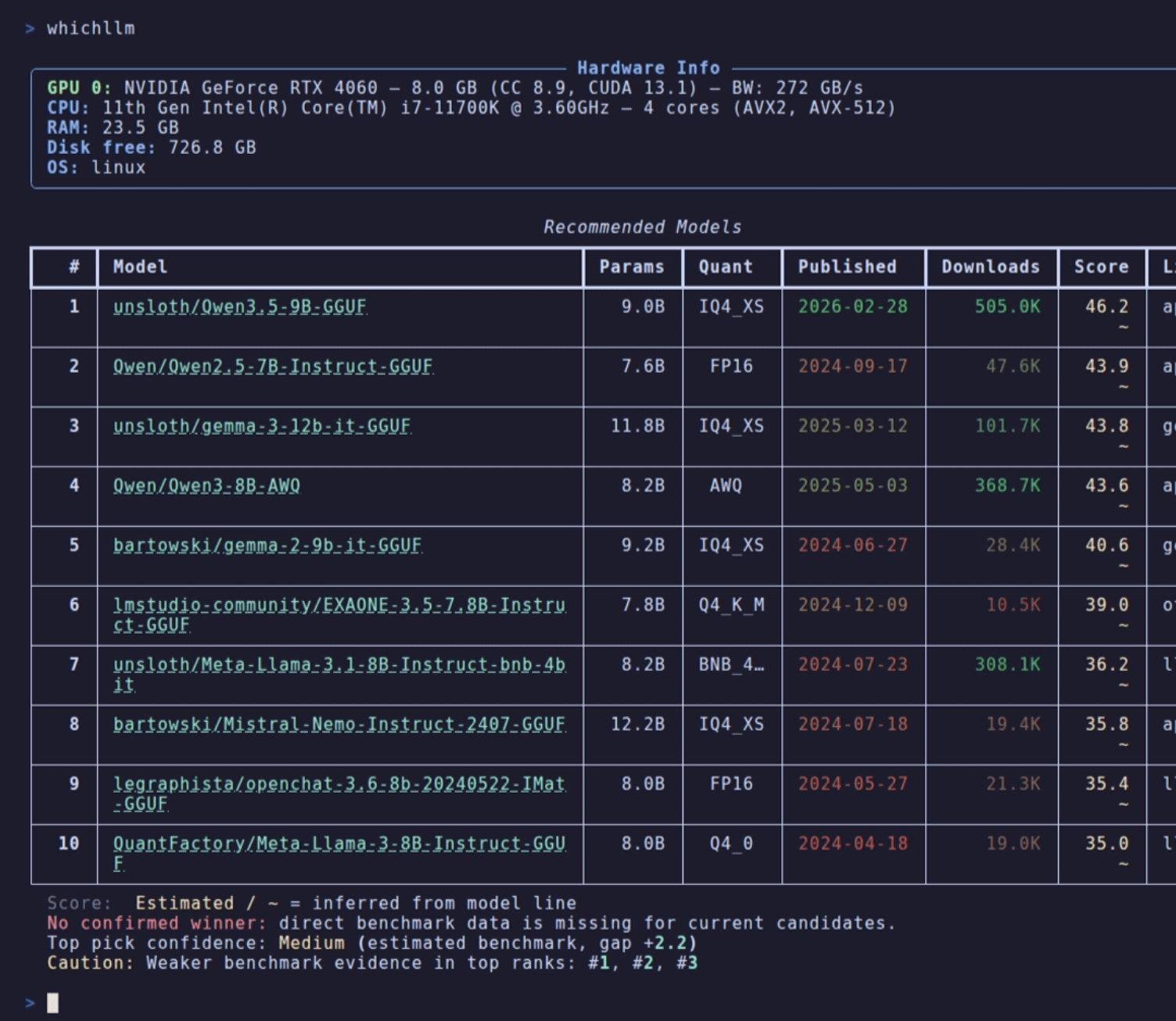Click the score 46.2
The height and width of the screenshot is (1021, 1176).
pos(1107,306)
